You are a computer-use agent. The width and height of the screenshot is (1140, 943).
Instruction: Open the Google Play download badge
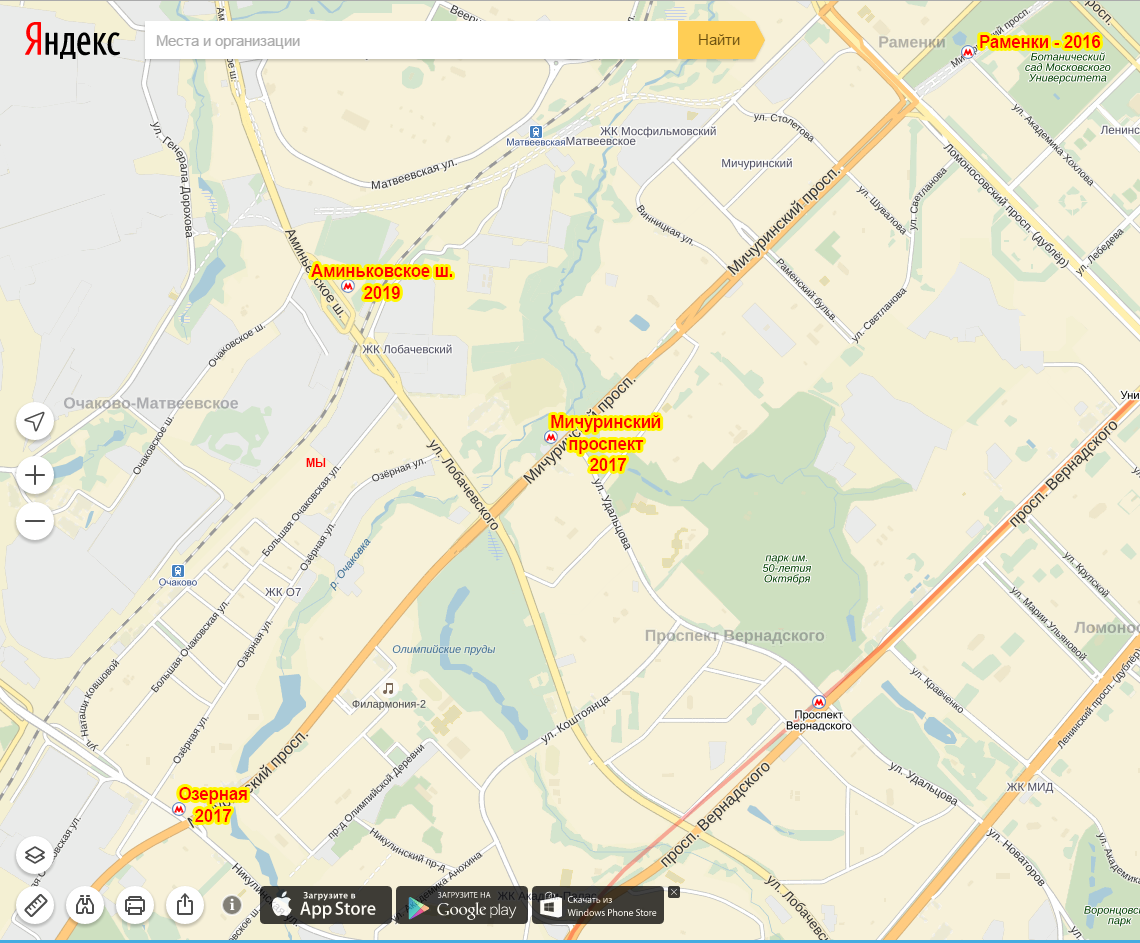462,905
